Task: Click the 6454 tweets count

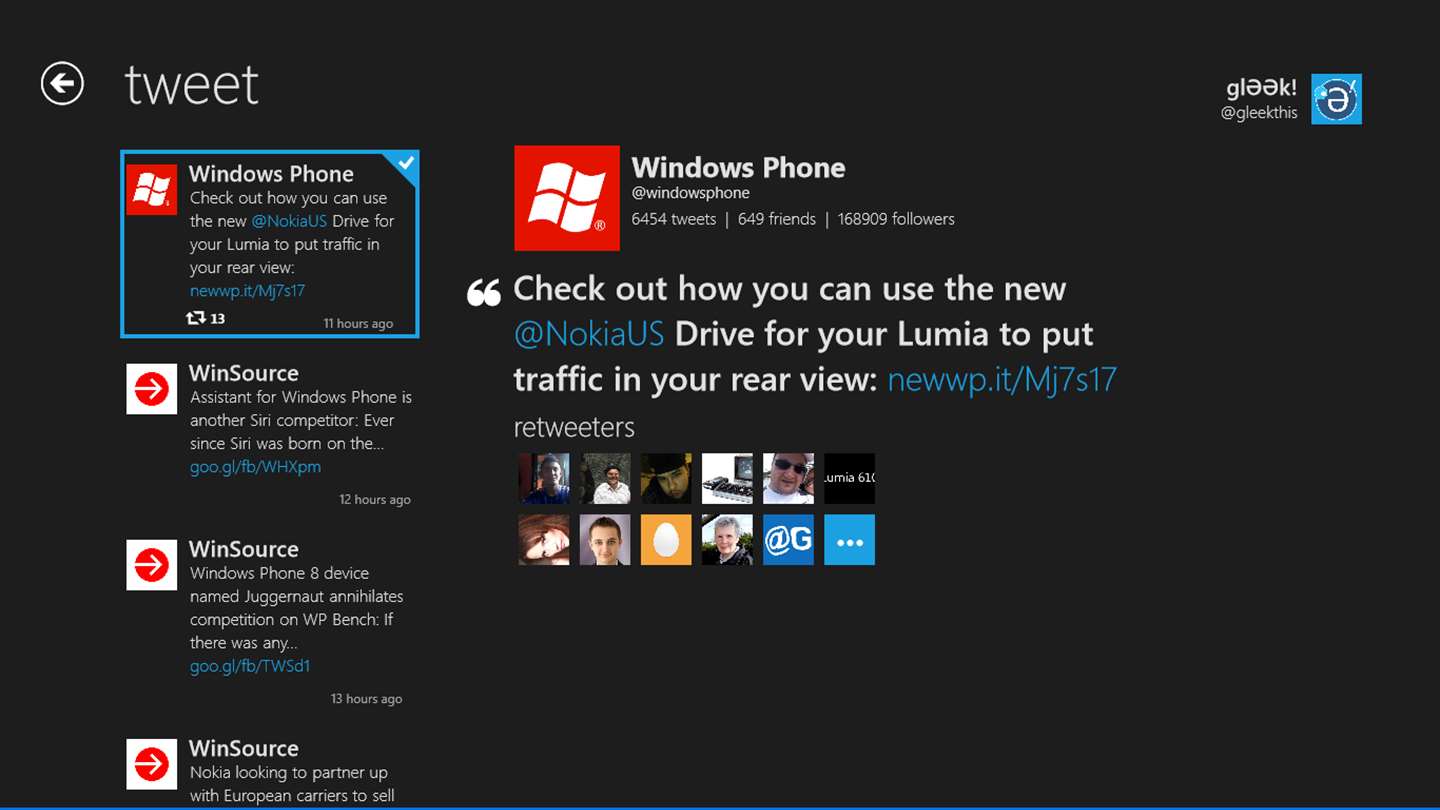Action: 673,219
